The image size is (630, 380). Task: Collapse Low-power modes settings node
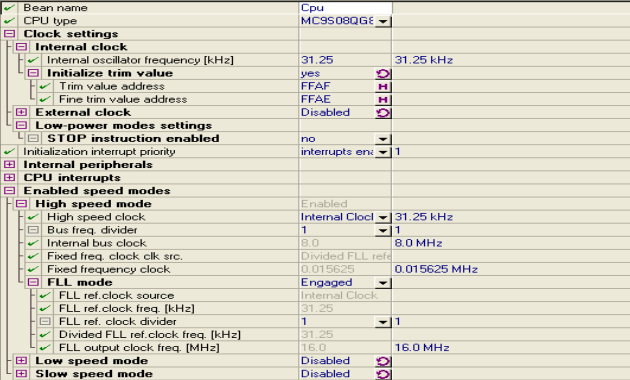[21, 125]
